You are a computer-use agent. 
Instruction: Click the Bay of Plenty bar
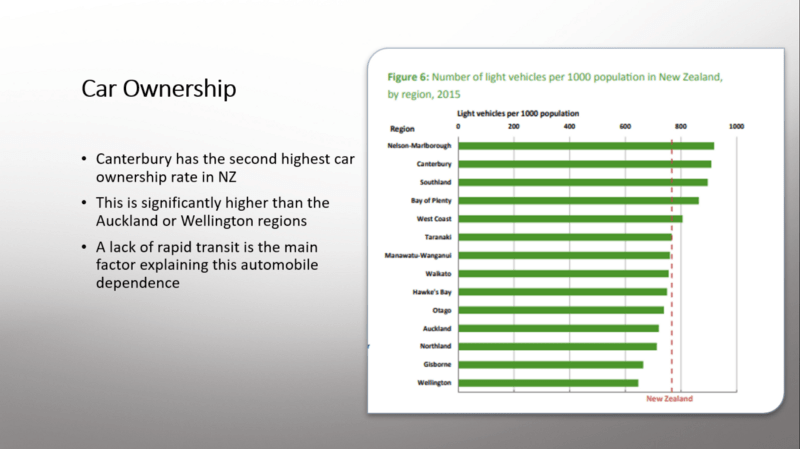coord(578,200)
